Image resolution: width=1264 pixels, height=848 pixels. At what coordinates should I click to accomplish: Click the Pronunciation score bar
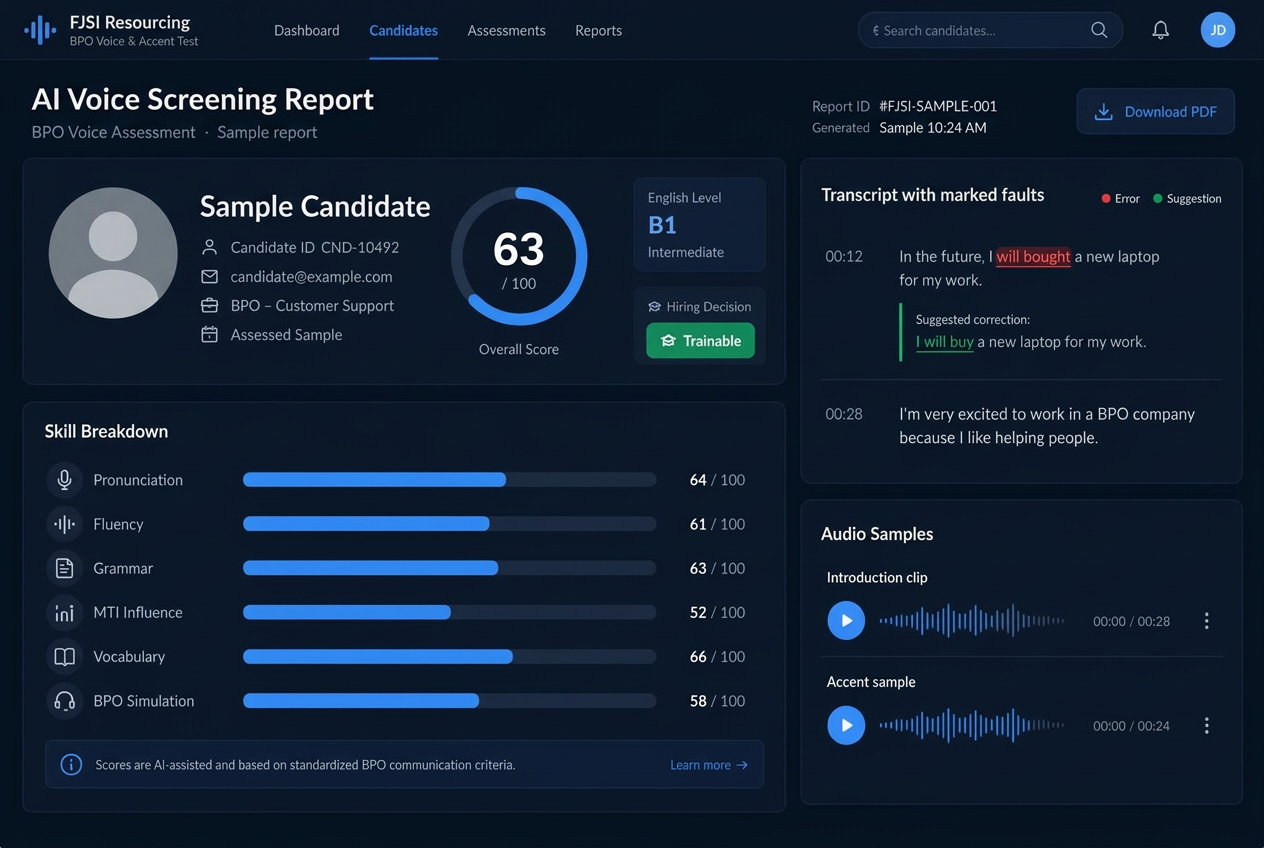449,480
